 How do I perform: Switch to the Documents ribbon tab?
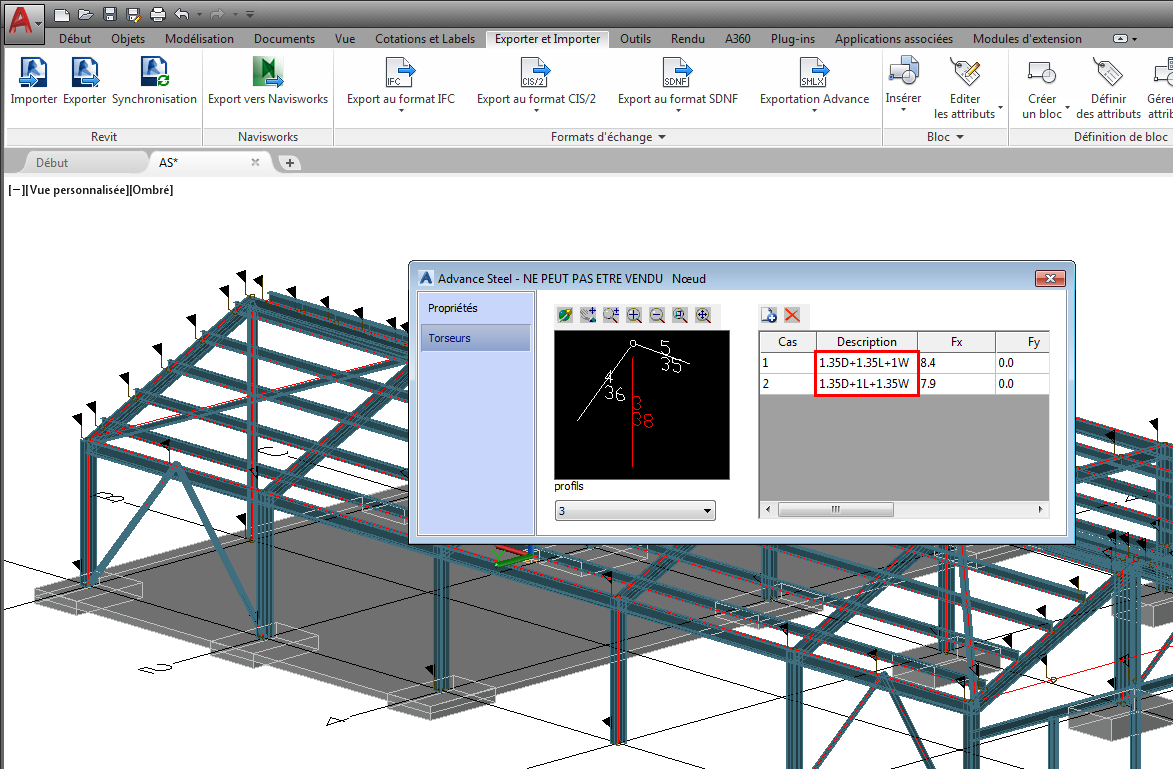284,39
